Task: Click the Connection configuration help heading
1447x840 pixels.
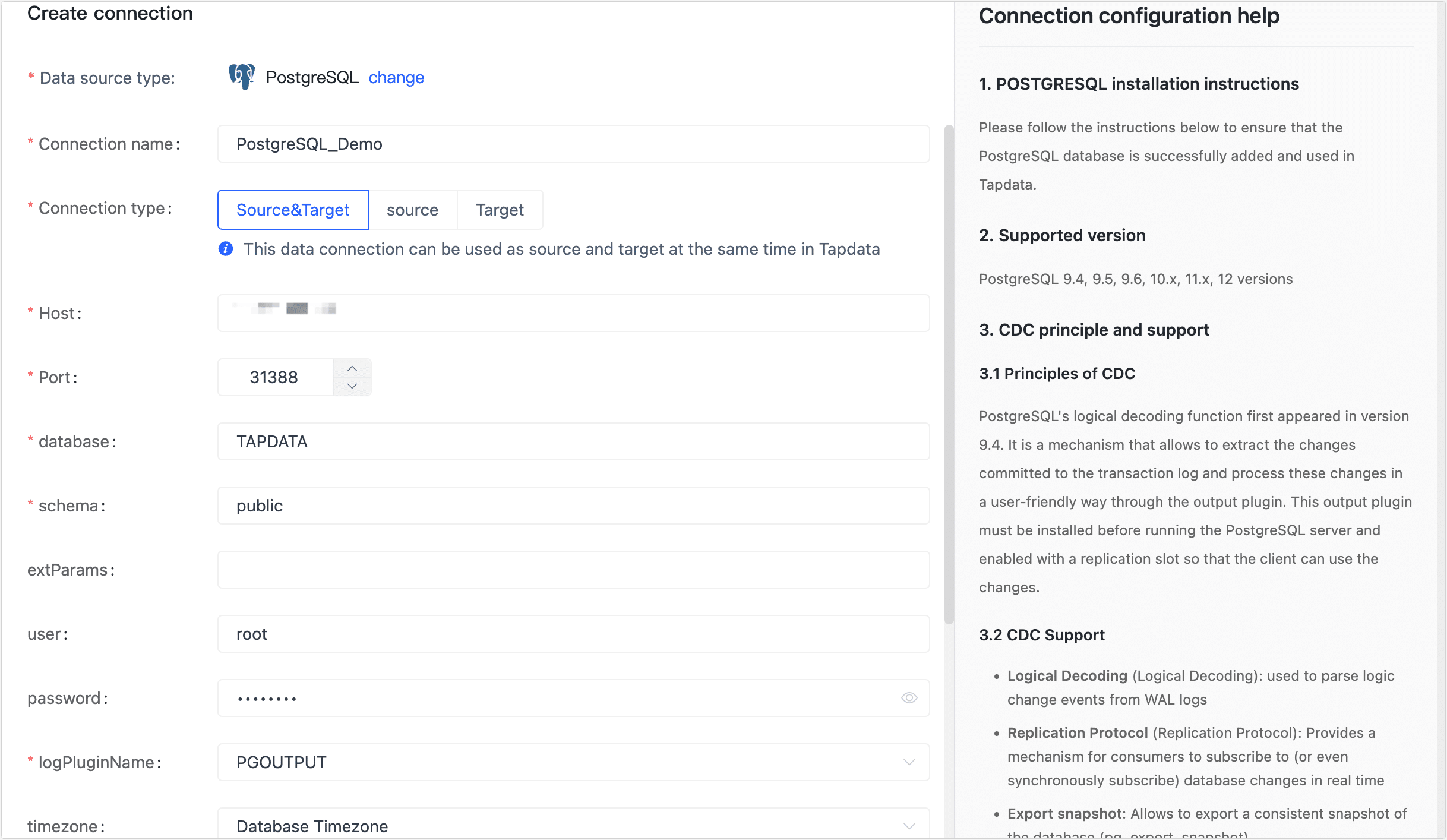Action: pyautogui.click(x=1129, y=15)
